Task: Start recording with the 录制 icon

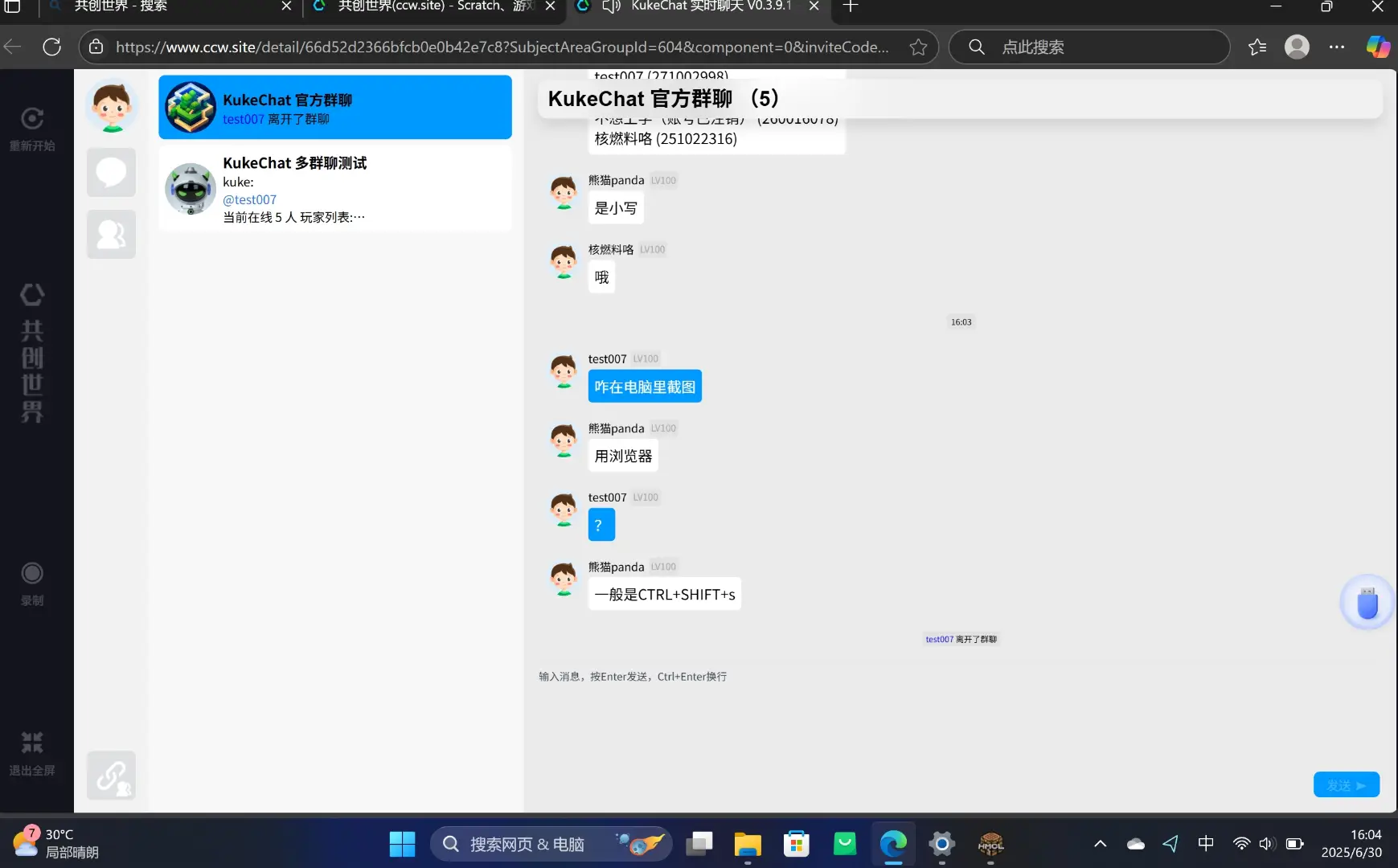Action: pos(32,573)
